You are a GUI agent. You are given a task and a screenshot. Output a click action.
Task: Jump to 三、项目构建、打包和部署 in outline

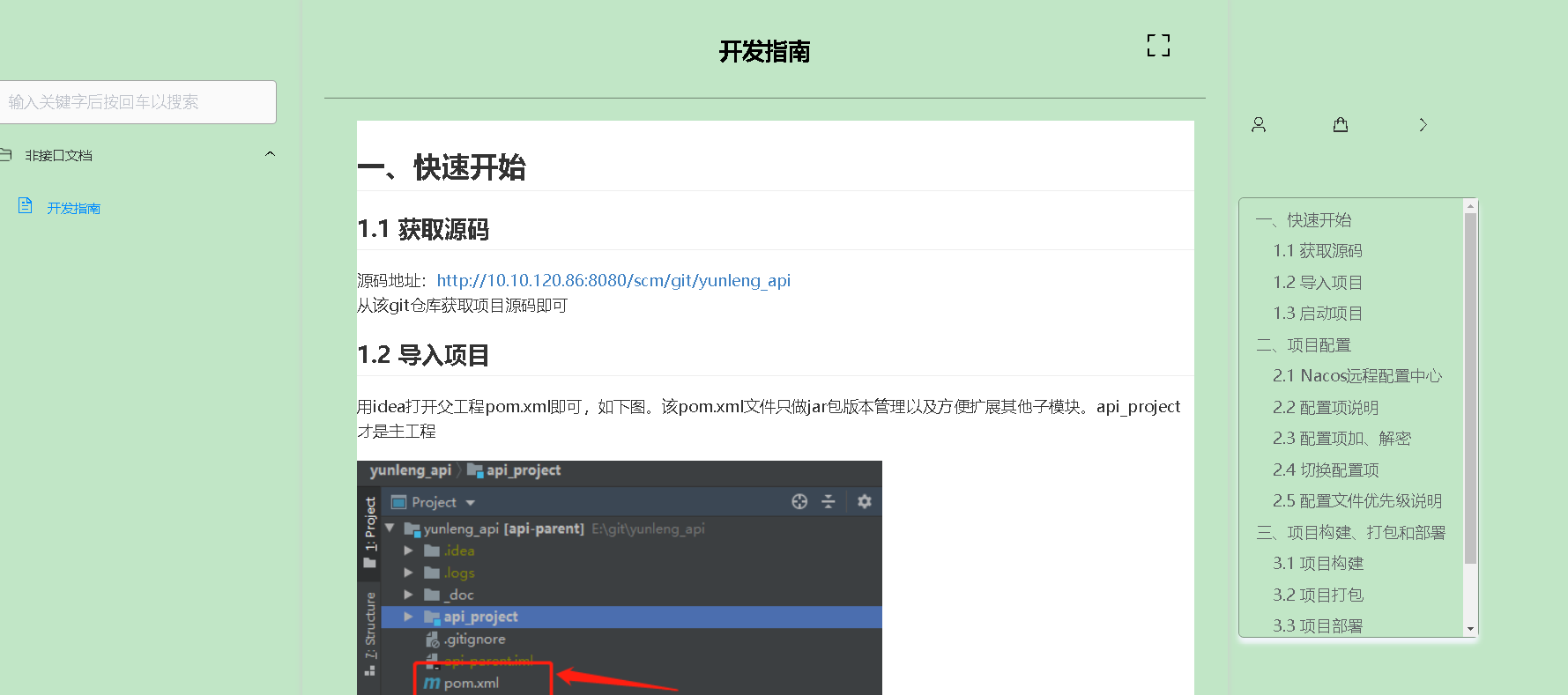coord(1351,533)
